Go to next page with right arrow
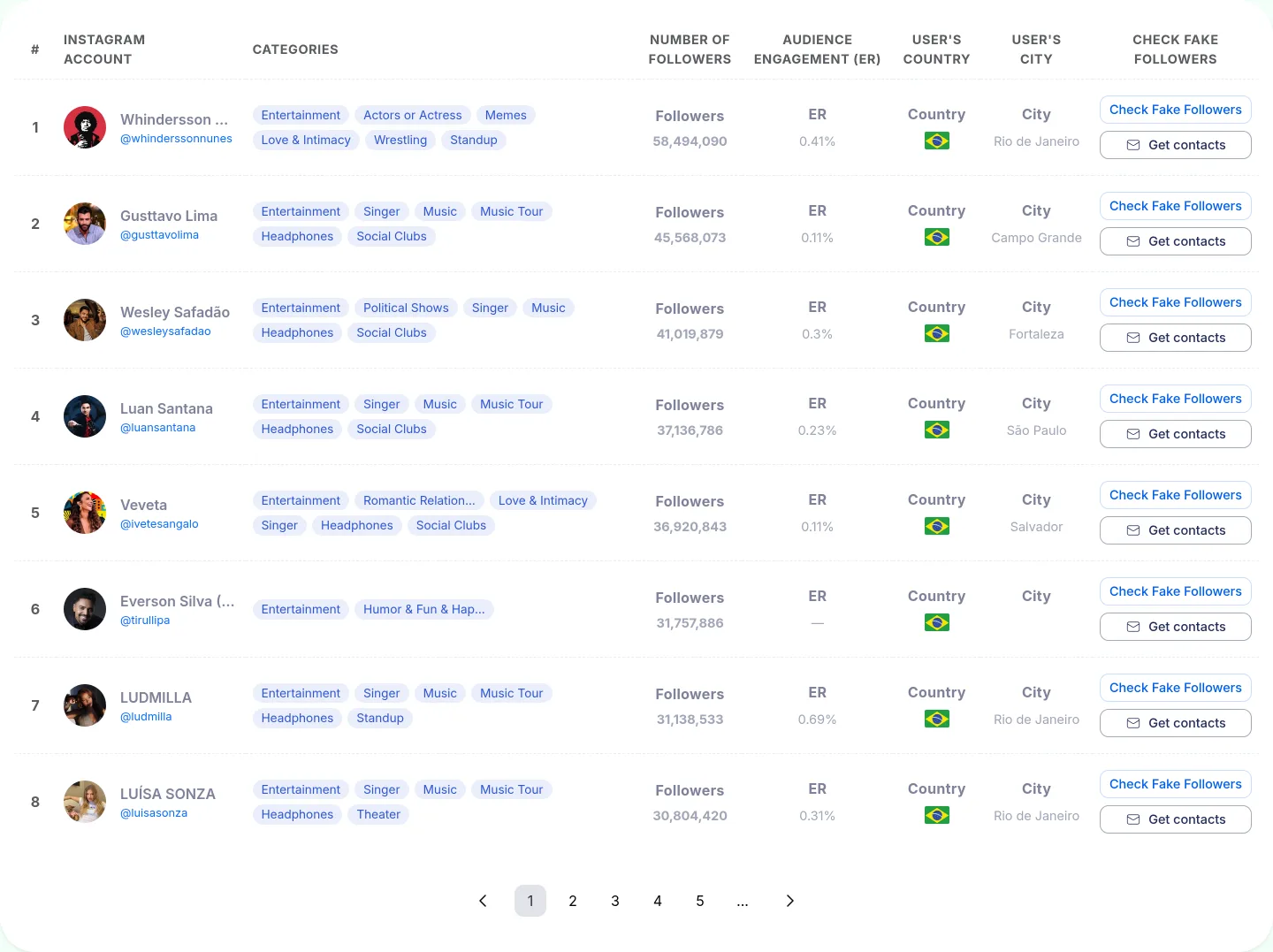This screenshot has width=1273, height=952. click(790, 901)
